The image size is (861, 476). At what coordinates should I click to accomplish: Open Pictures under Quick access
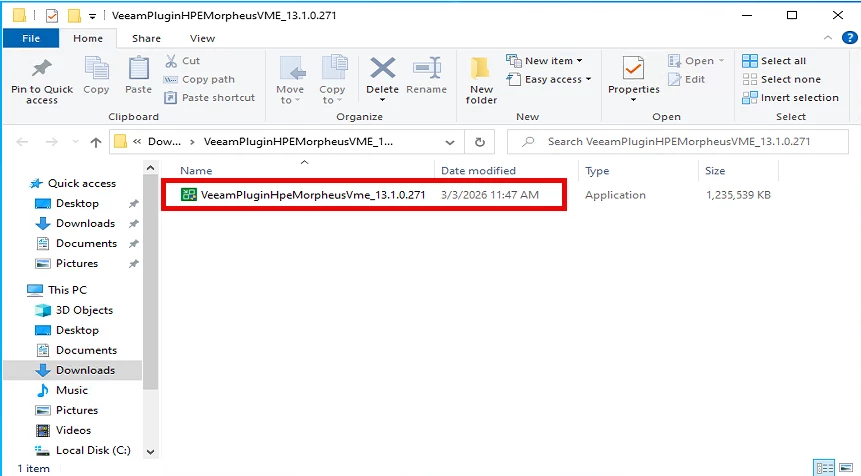[77, 264]
